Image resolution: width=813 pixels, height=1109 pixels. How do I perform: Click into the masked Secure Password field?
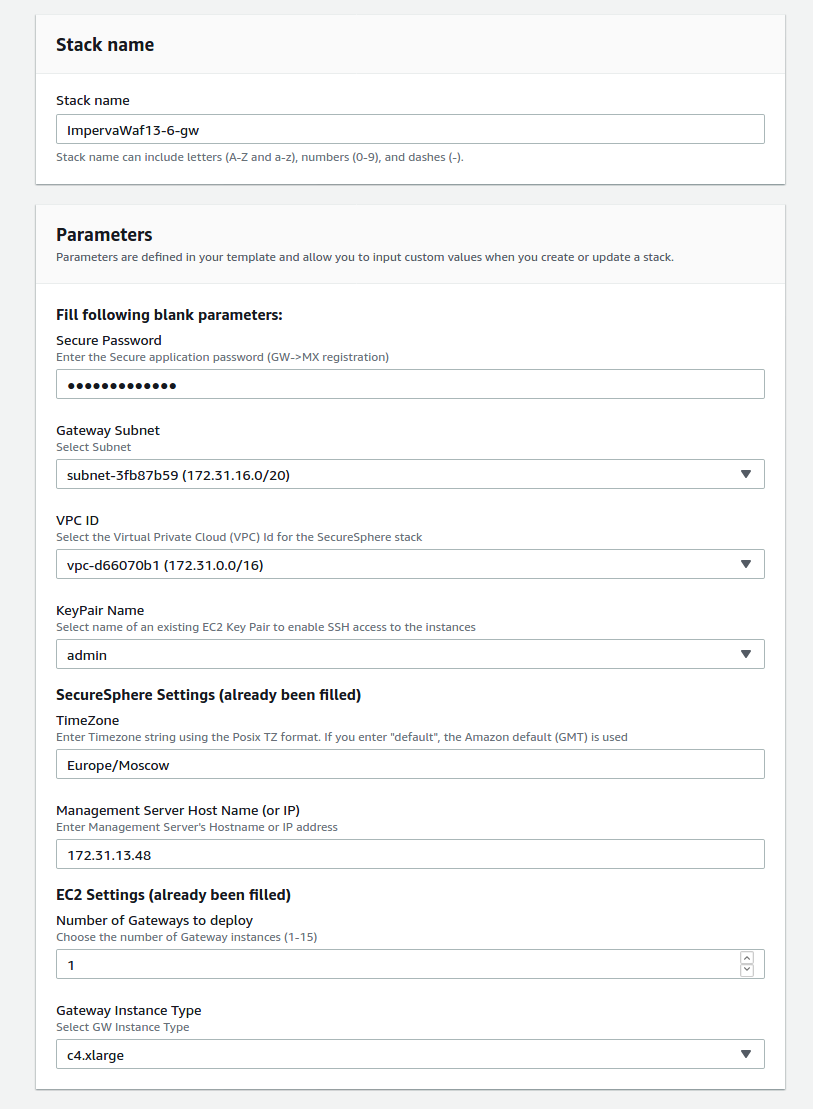[x=410, y=384]
